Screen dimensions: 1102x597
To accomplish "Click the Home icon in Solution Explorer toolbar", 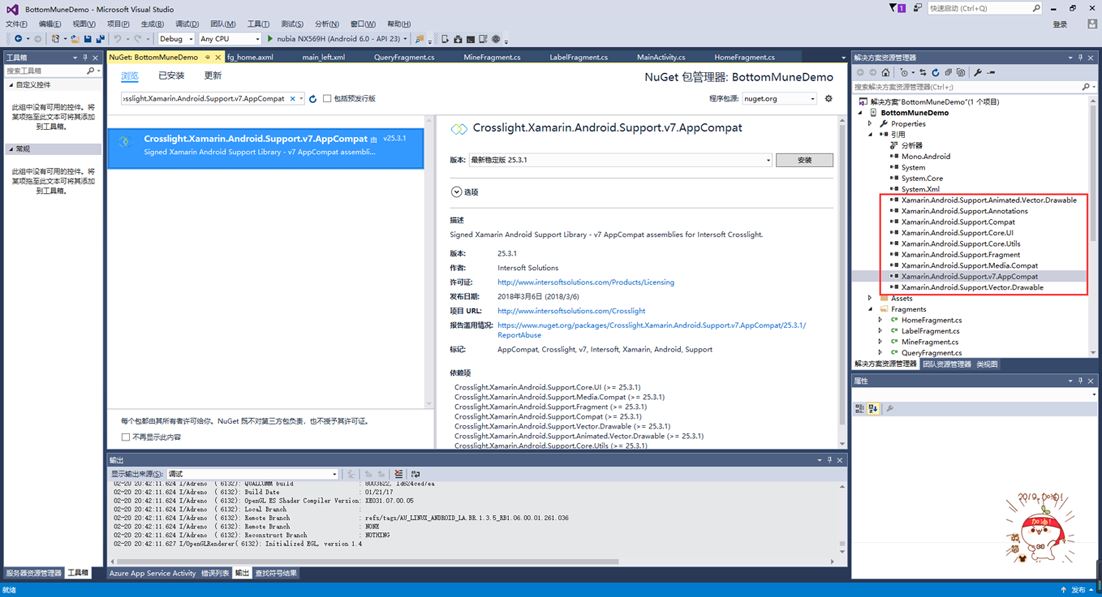I will coord(886,72).
